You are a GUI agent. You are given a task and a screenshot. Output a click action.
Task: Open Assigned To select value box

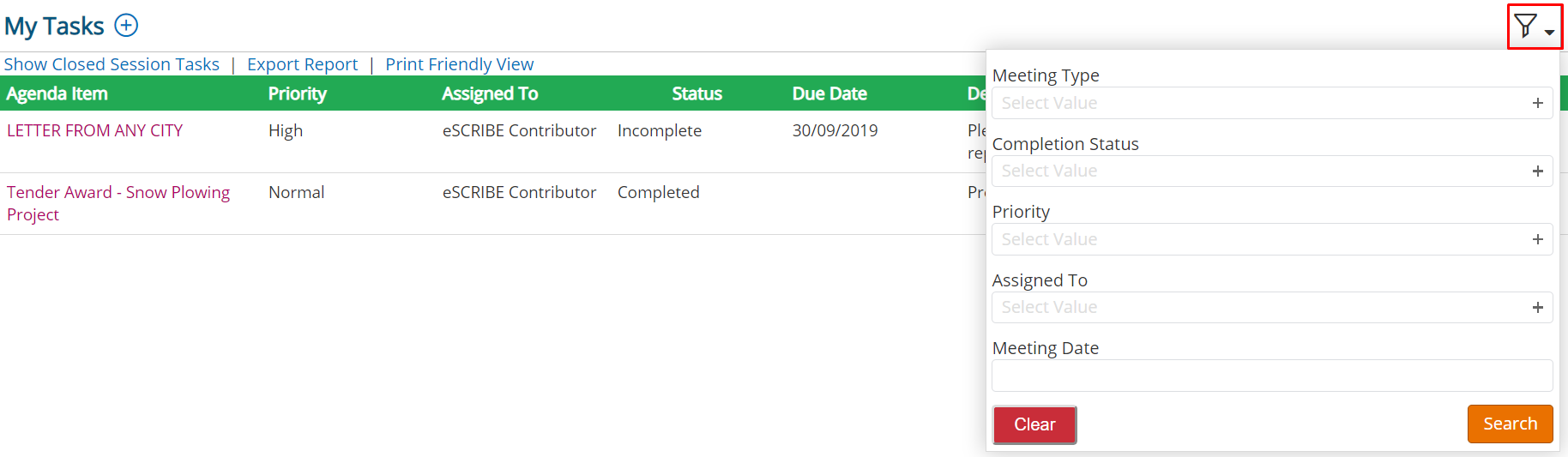coord(1272,307)
